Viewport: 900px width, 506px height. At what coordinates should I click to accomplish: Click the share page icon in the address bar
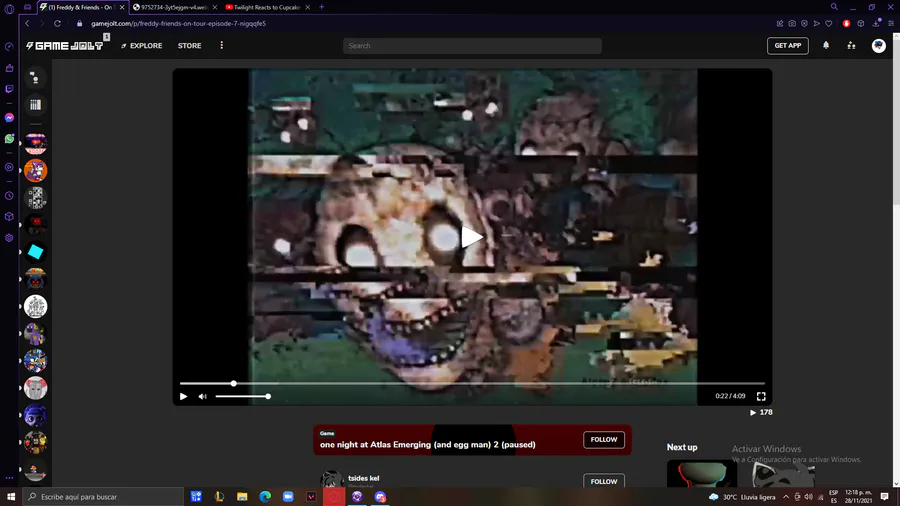point(779,24)
